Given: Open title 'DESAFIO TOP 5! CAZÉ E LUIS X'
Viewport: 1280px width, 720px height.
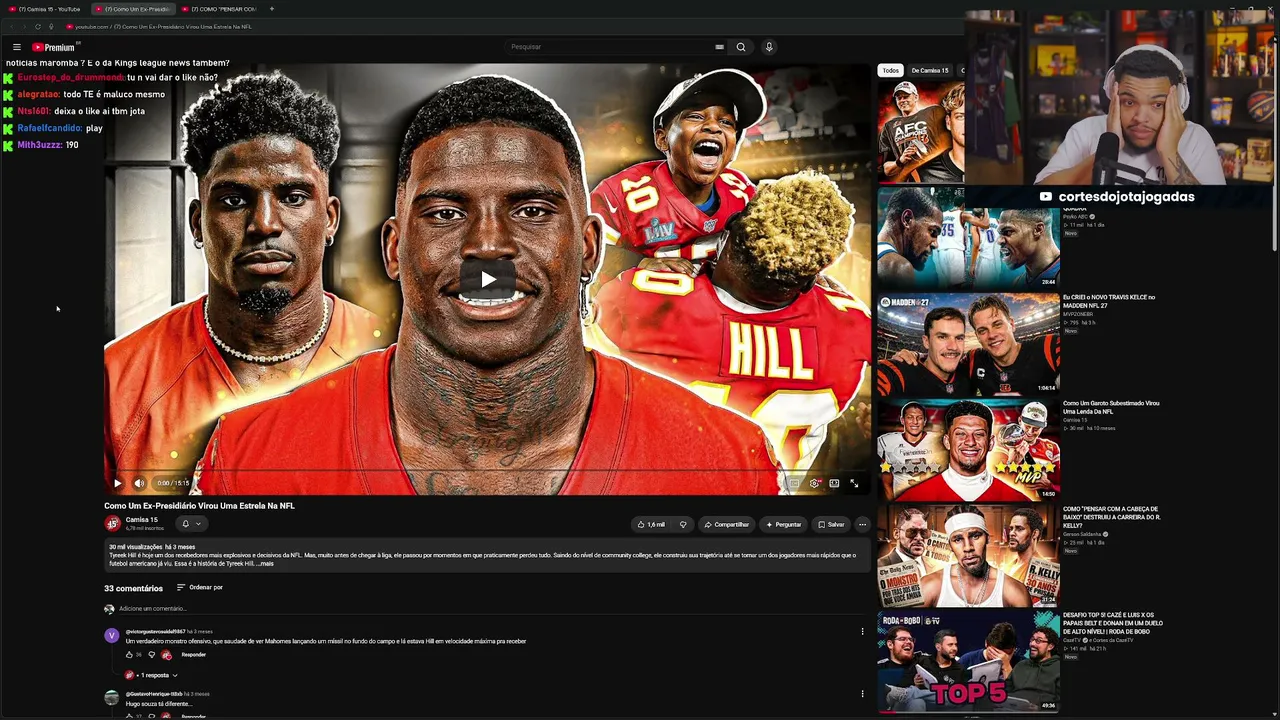Looking at the screenshot, I should coord(1113,623).
